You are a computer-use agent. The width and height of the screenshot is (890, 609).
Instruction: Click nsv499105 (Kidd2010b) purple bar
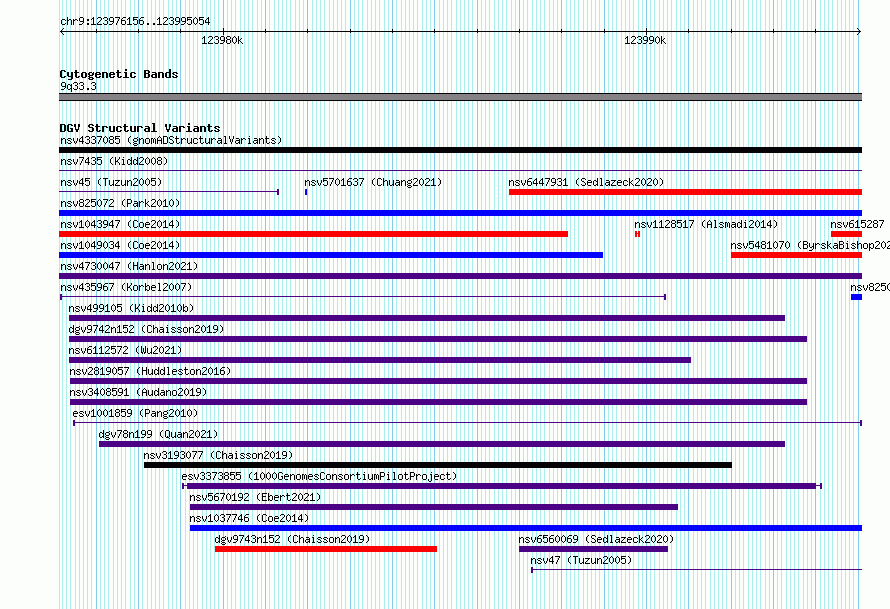pyautogui.click(x=427, y=318)
